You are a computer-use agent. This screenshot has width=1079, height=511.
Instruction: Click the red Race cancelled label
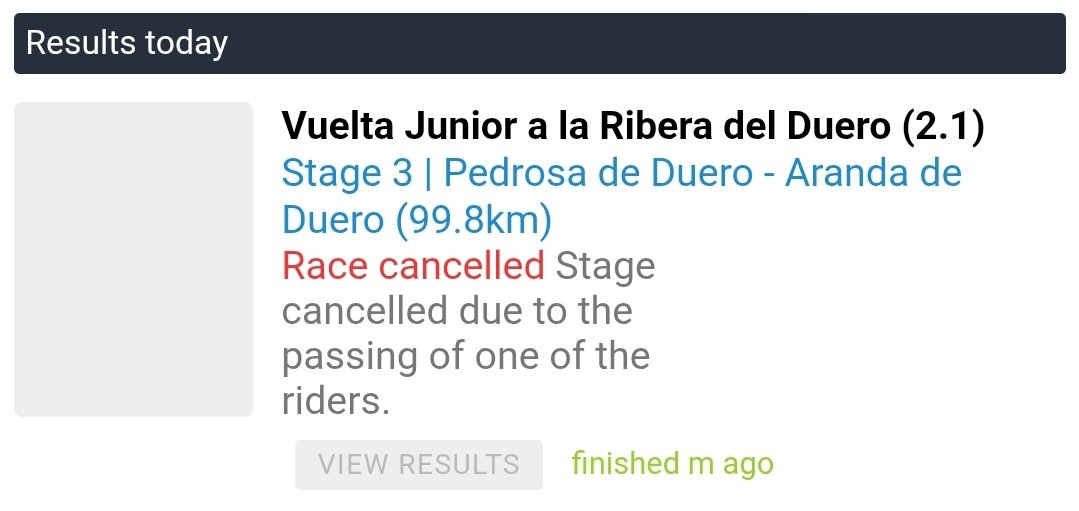(412, 266)
